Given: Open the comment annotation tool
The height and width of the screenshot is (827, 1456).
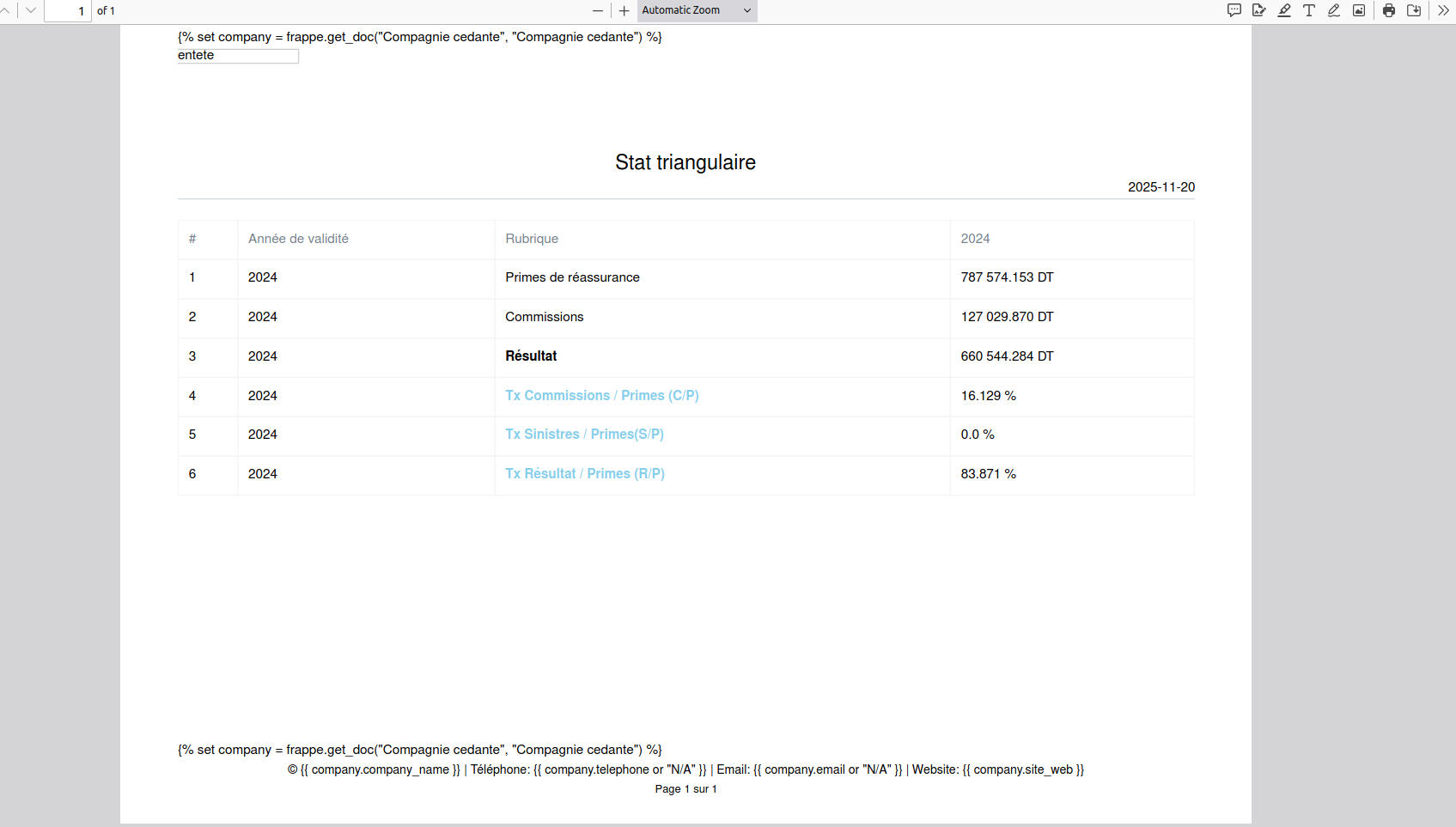Looking at the screenshot, I should [x=1234, y=10].
